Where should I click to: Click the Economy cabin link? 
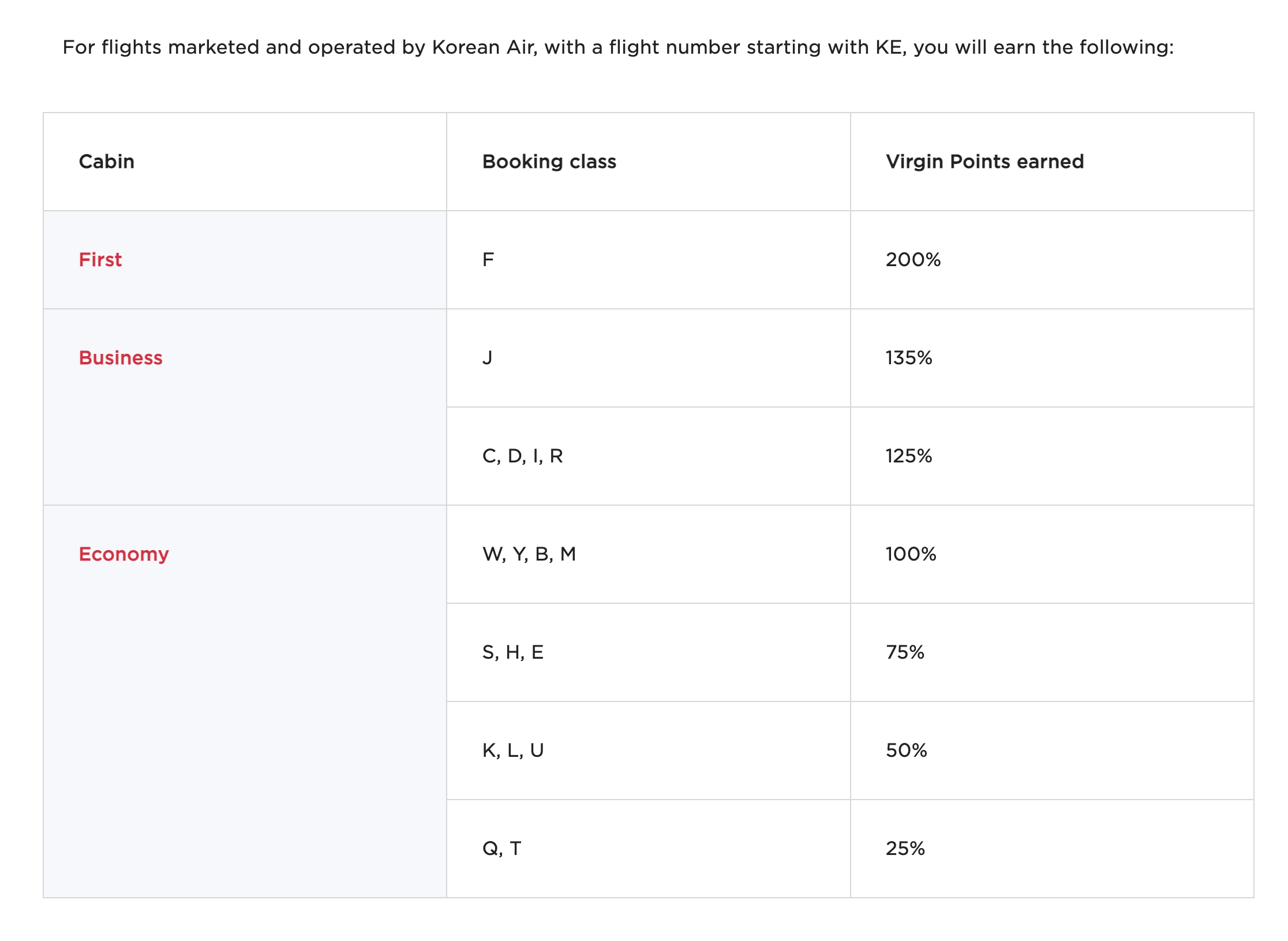(x=123, y=554)
